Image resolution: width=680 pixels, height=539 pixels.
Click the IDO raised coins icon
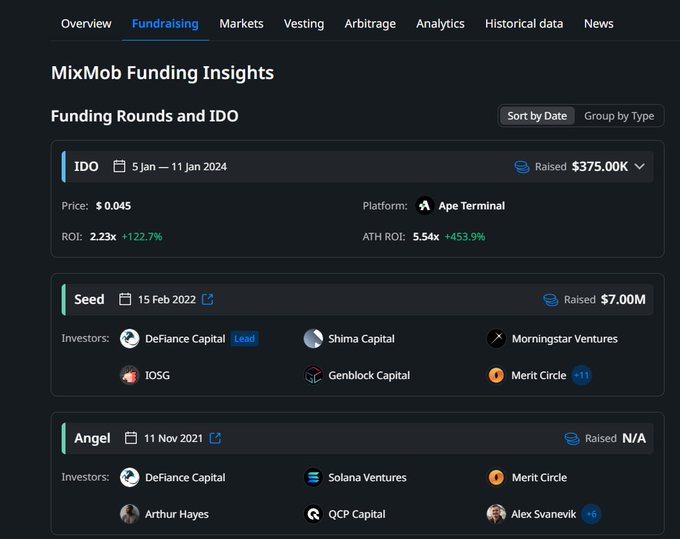tap(522, 167)
